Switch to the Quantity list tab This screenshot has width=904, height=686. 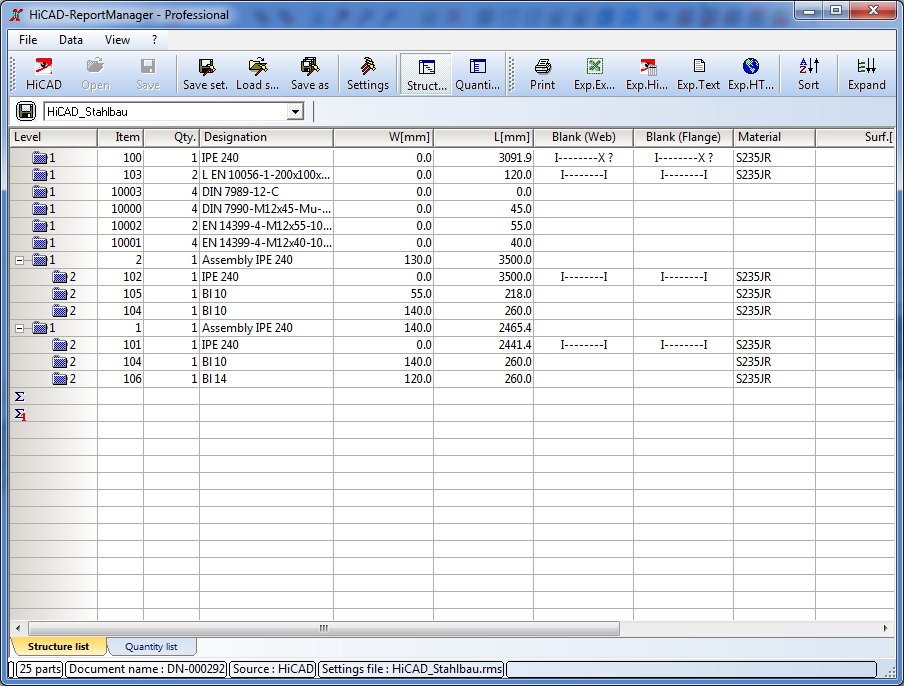[x=151, y=647]
